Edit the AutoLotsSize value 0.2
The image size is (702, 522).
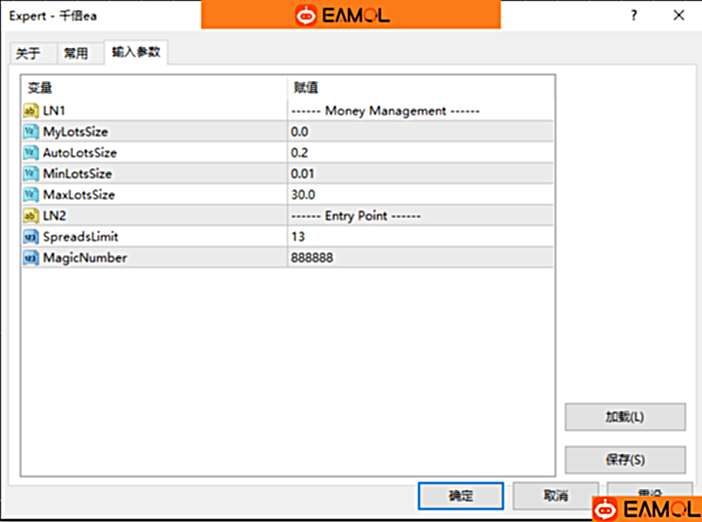[420, 153]
